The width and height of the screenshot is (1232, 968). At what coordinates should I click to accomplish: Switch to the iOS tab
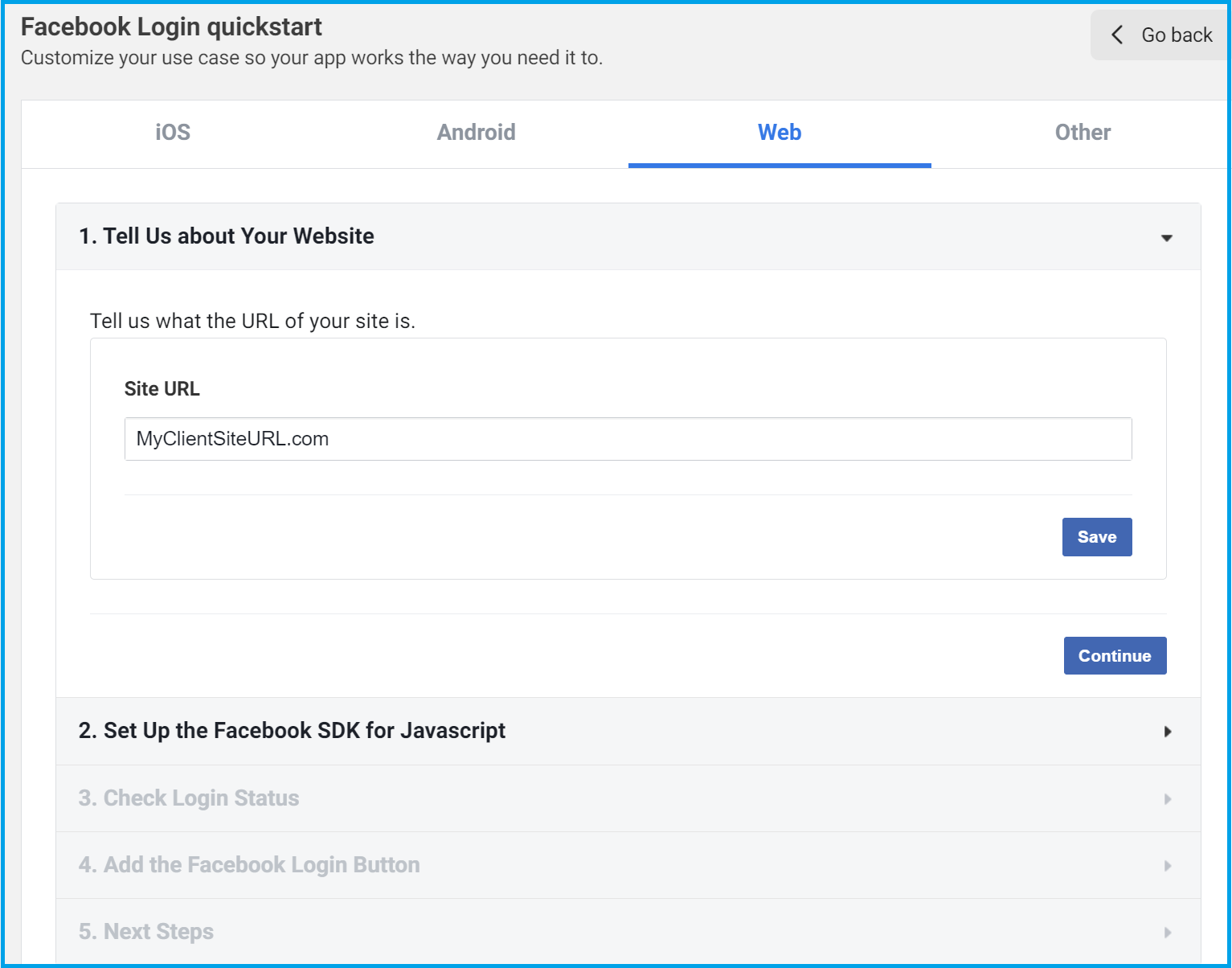173,133
